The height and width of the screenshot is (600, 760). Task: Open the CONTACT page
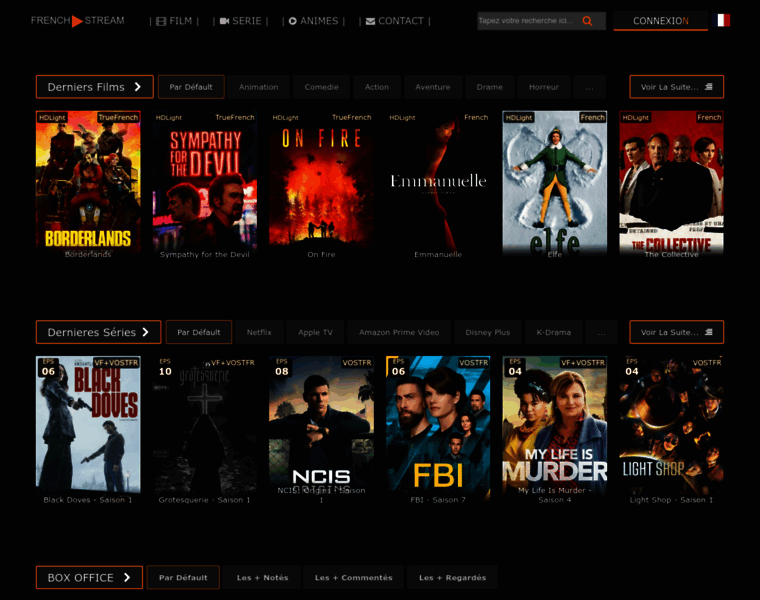coord(395,21)
